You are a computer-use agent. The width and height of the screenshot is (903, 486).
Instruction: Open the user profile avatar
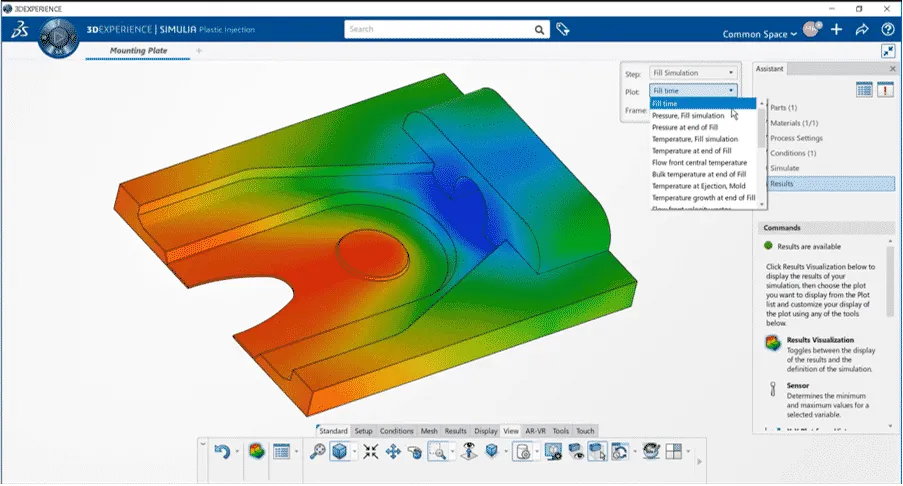(x=811, y=29)
